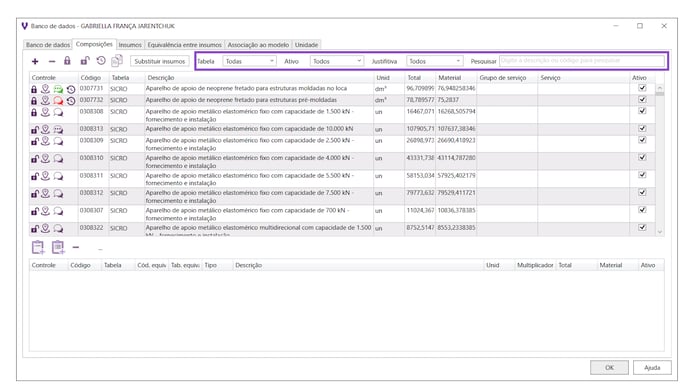Click the location pin icon in row 0307732
Screen dimensions: 688x389
tap(45, 100)
